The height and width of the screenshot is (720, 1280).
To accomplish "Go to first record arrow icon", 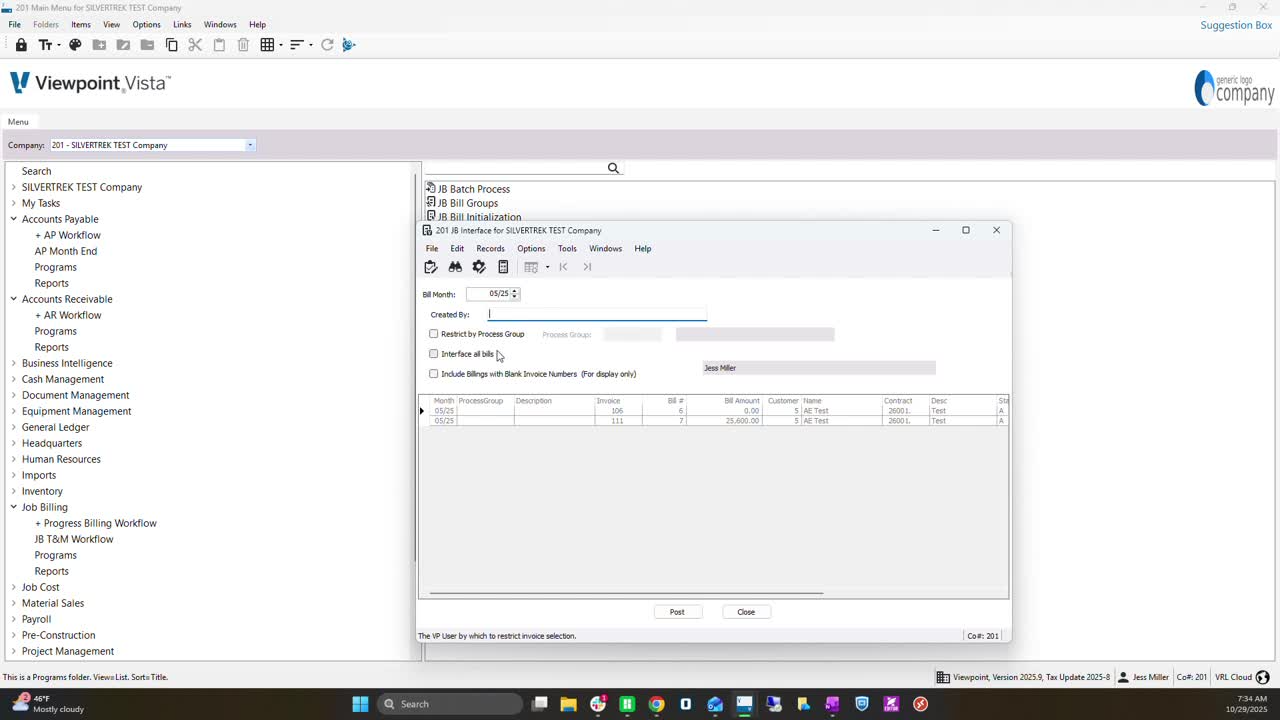I will 563,267.
